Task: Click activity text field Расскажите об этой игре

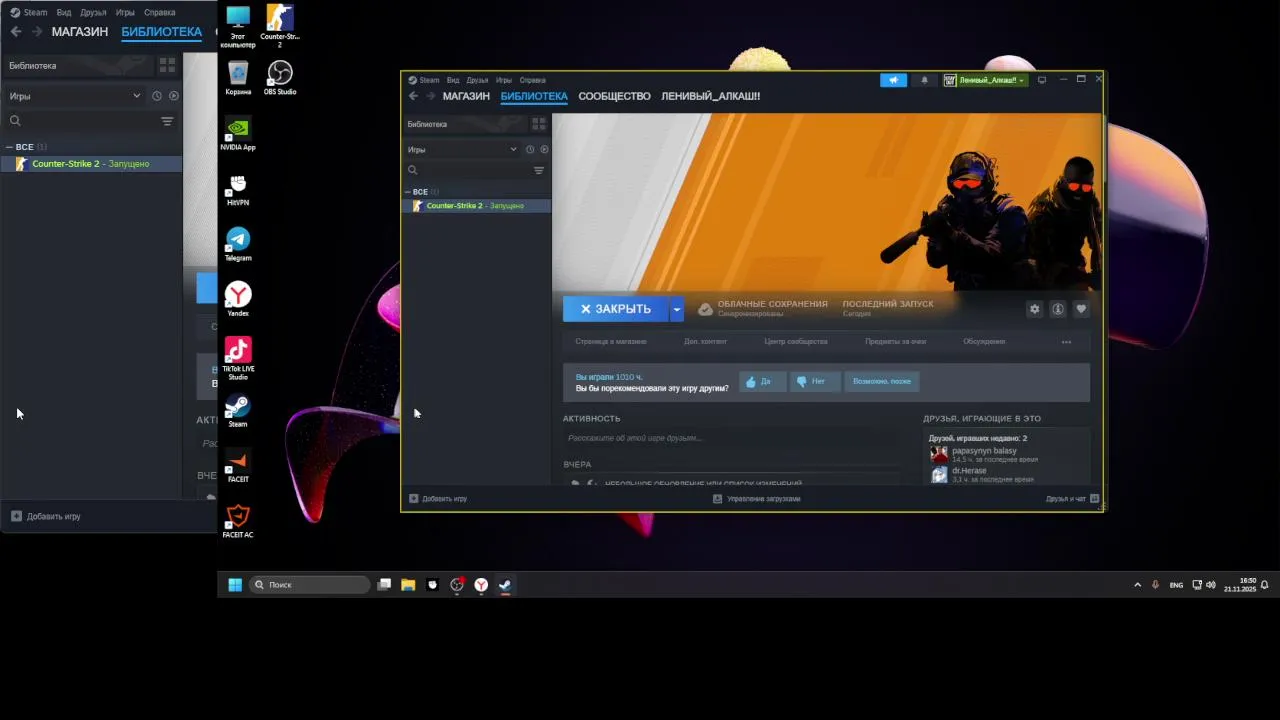Action: 732,438
